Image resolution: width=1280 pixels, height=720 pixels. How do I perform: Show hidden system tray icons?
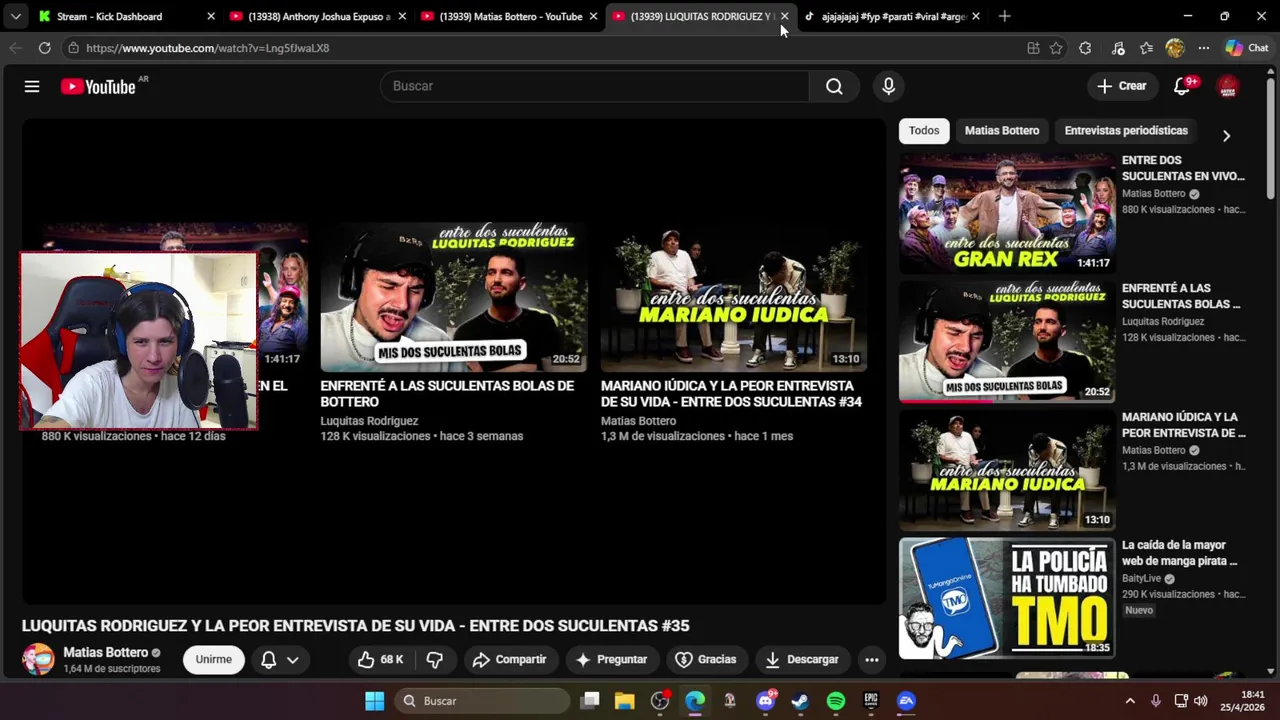pyautogui.click(x=1130, y=701)
